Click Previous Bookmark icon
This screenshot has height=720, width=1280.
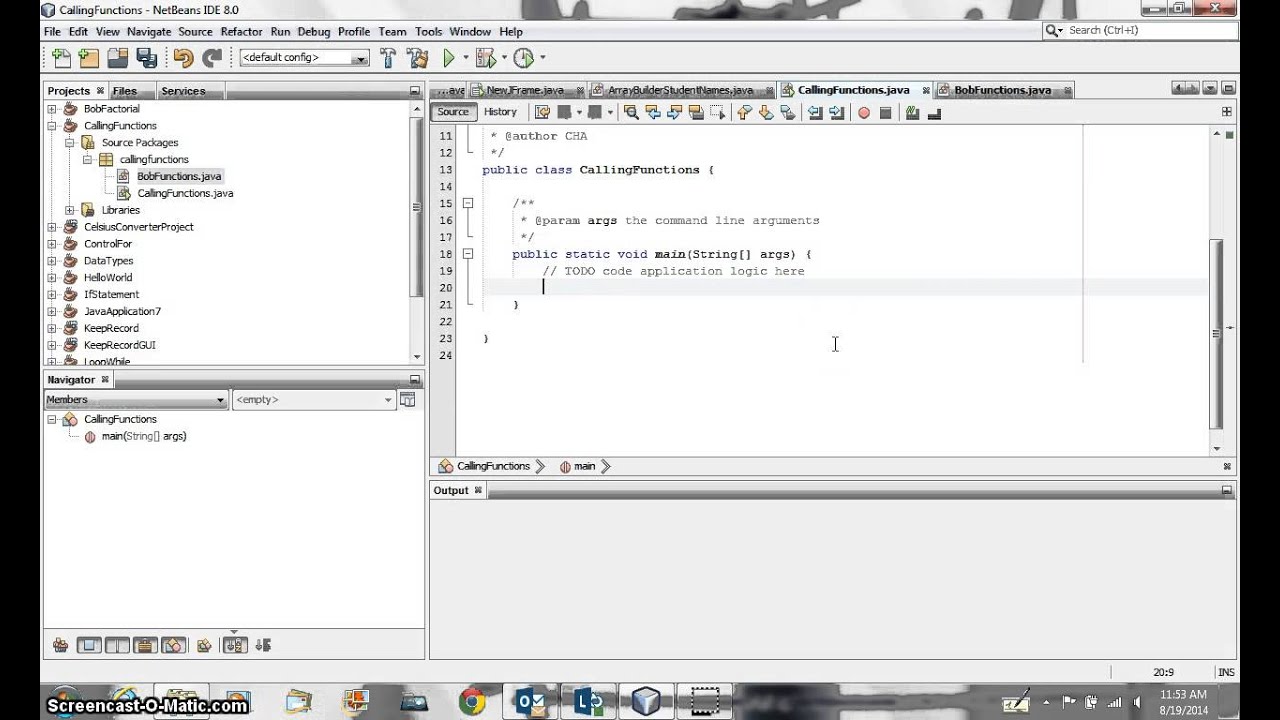point(744,113)
